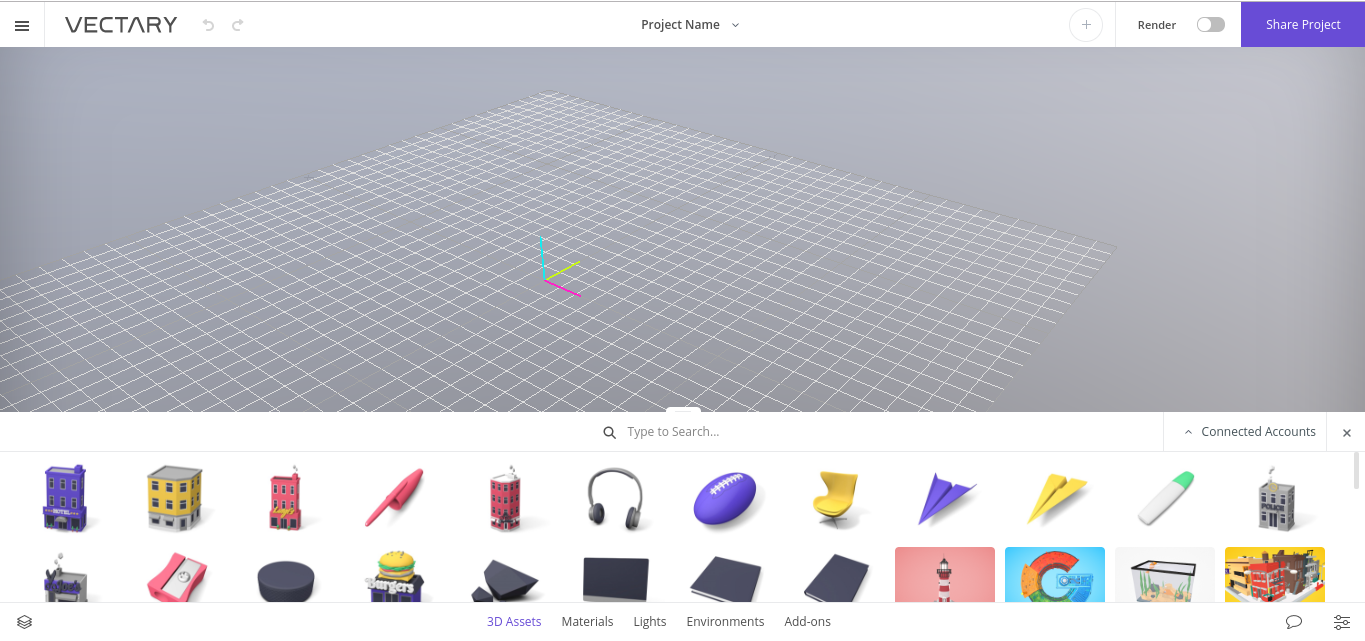Click the undo arrow icon

208,25
